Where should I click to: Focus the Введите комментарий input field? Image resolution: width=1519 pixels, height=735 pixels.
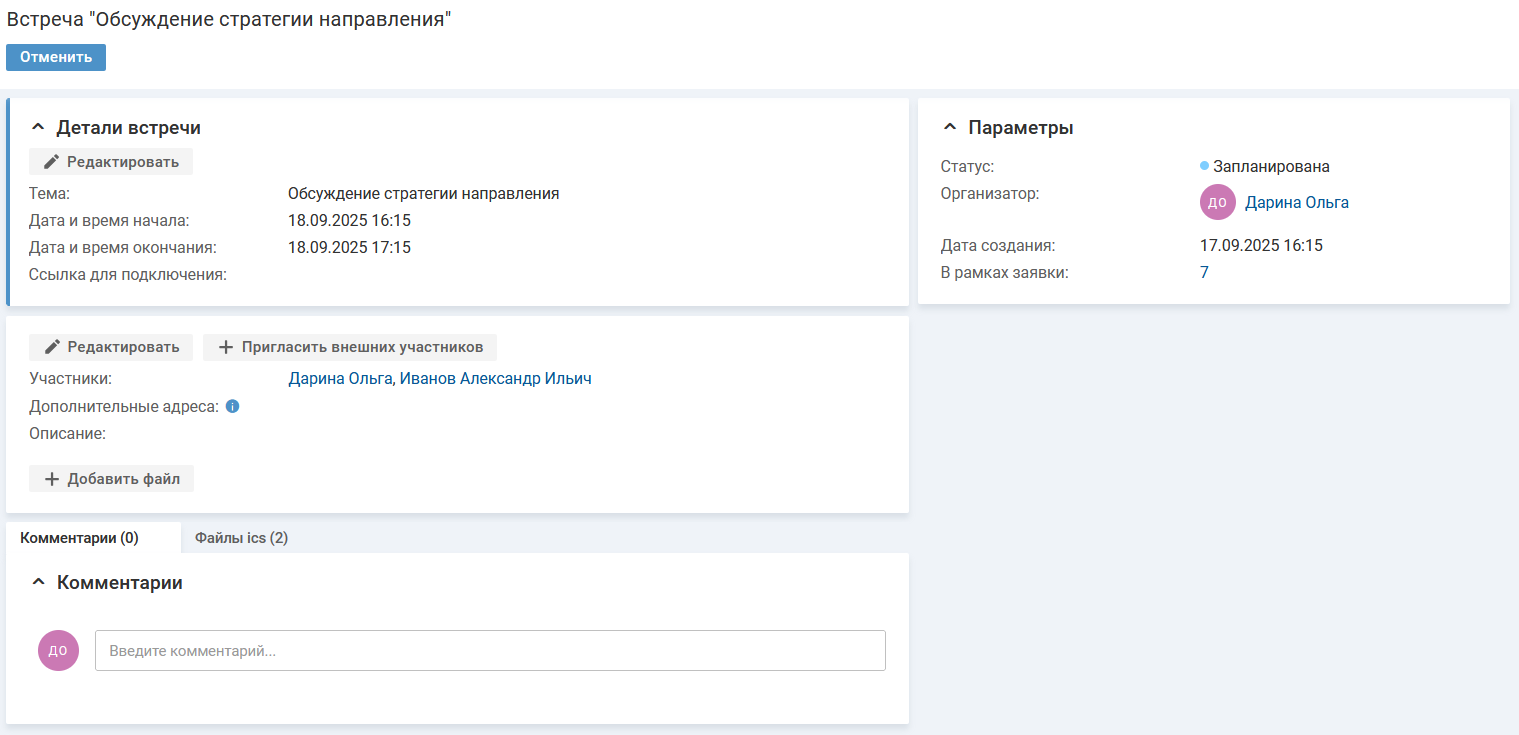[490, 650]
